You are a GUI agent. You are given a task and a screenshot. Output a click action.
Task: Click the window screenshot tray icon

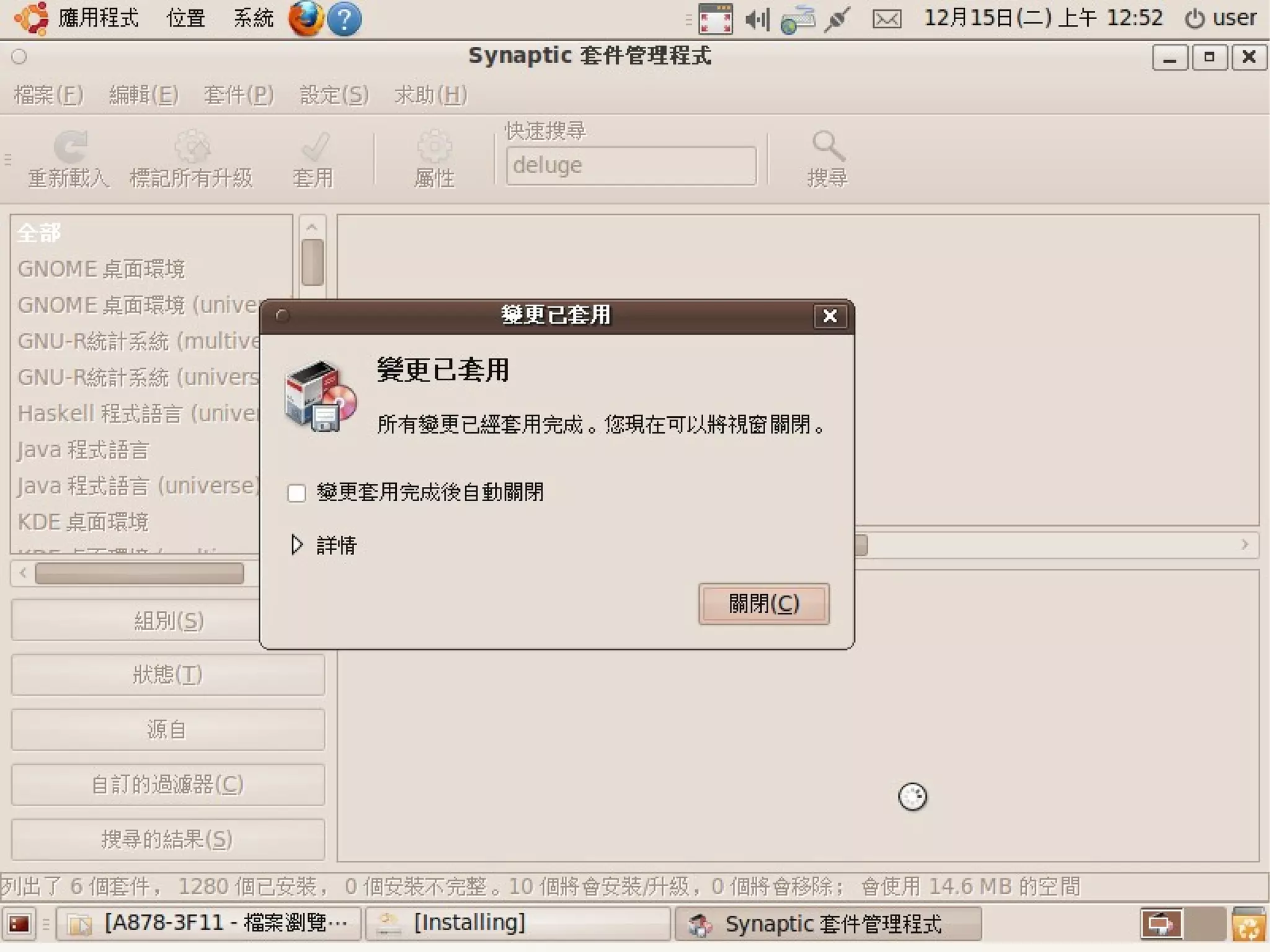click(716, 19)
